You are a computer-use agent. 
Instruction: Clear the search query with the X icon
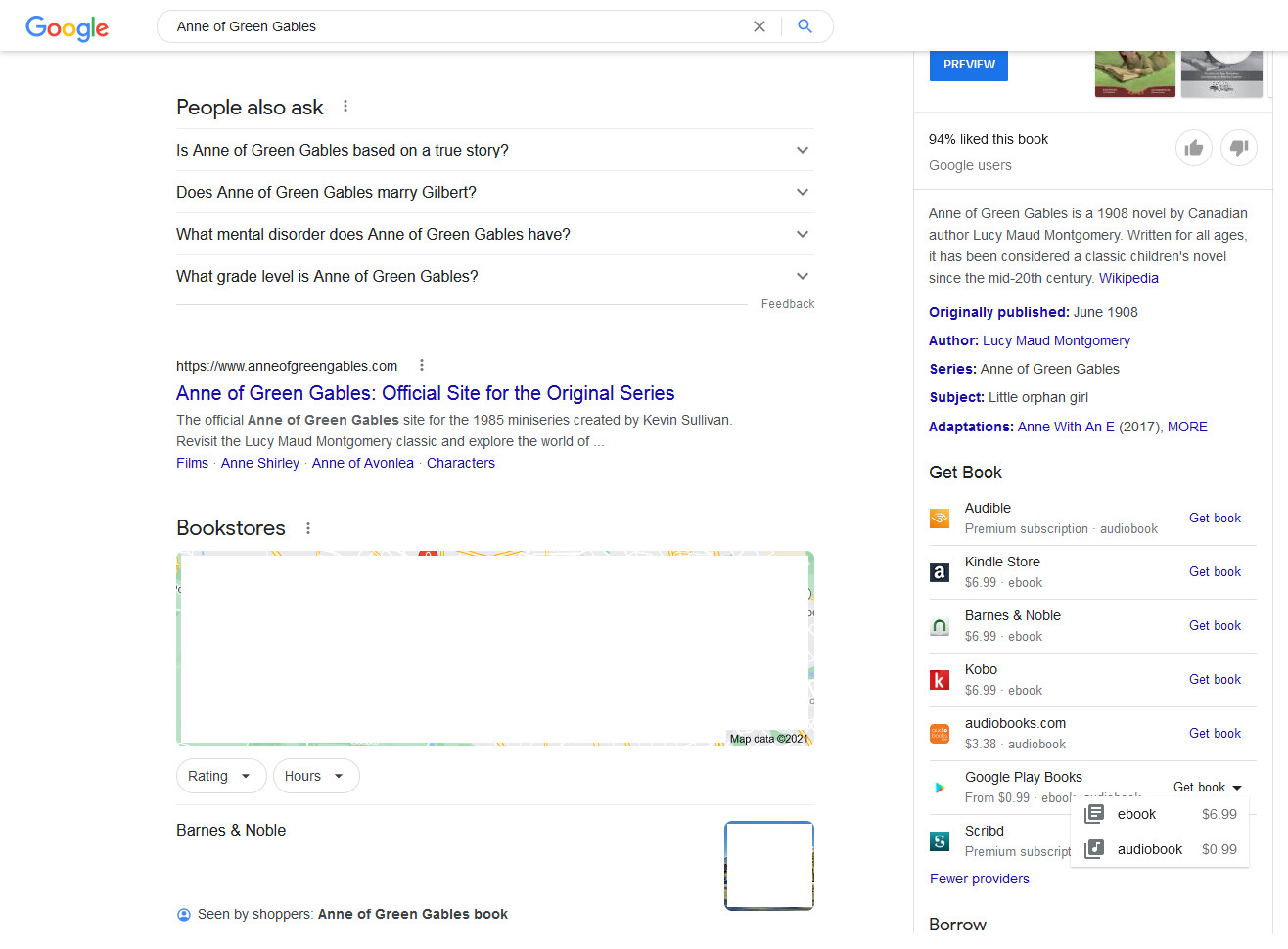(x=759, y=26)
